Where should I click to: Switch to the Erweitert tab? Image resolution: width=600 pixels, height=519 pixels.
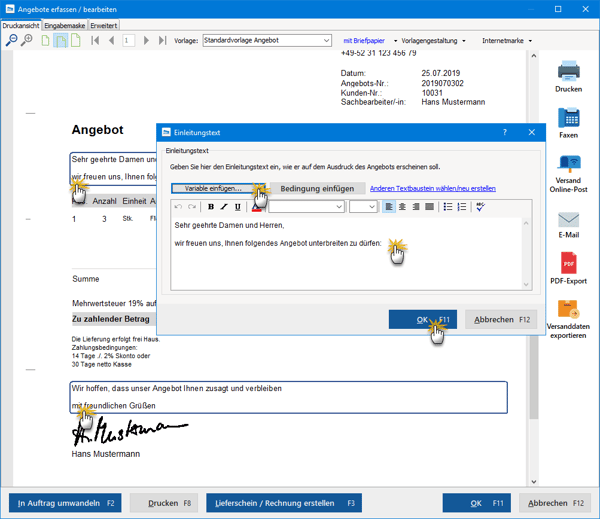(103, 24)
